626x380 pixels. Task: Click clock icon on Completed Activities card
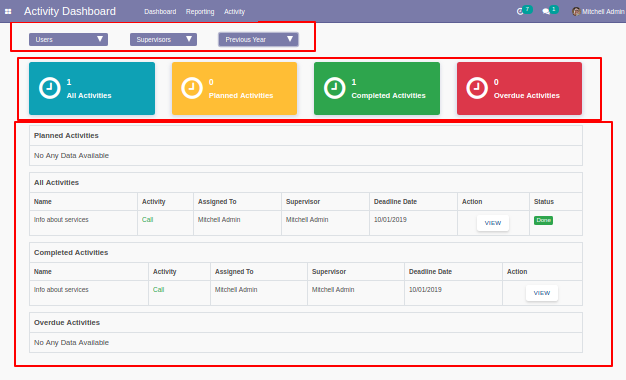pyautogui.click(x=335, y=88)
